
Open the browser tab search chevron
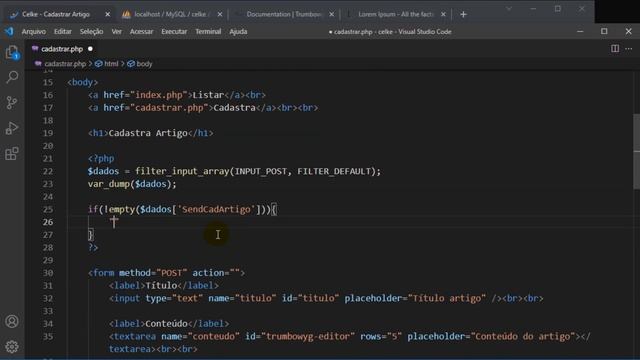(x=509, y=9)
